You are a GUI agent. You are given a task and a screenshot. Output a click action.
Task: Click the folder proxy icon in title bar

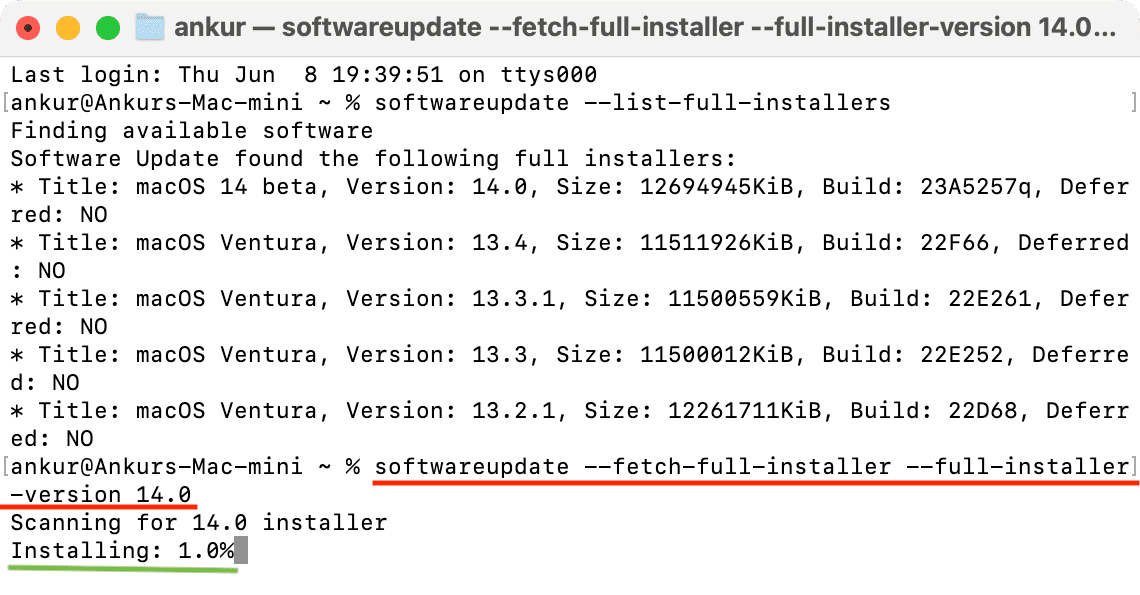(150, 28)
